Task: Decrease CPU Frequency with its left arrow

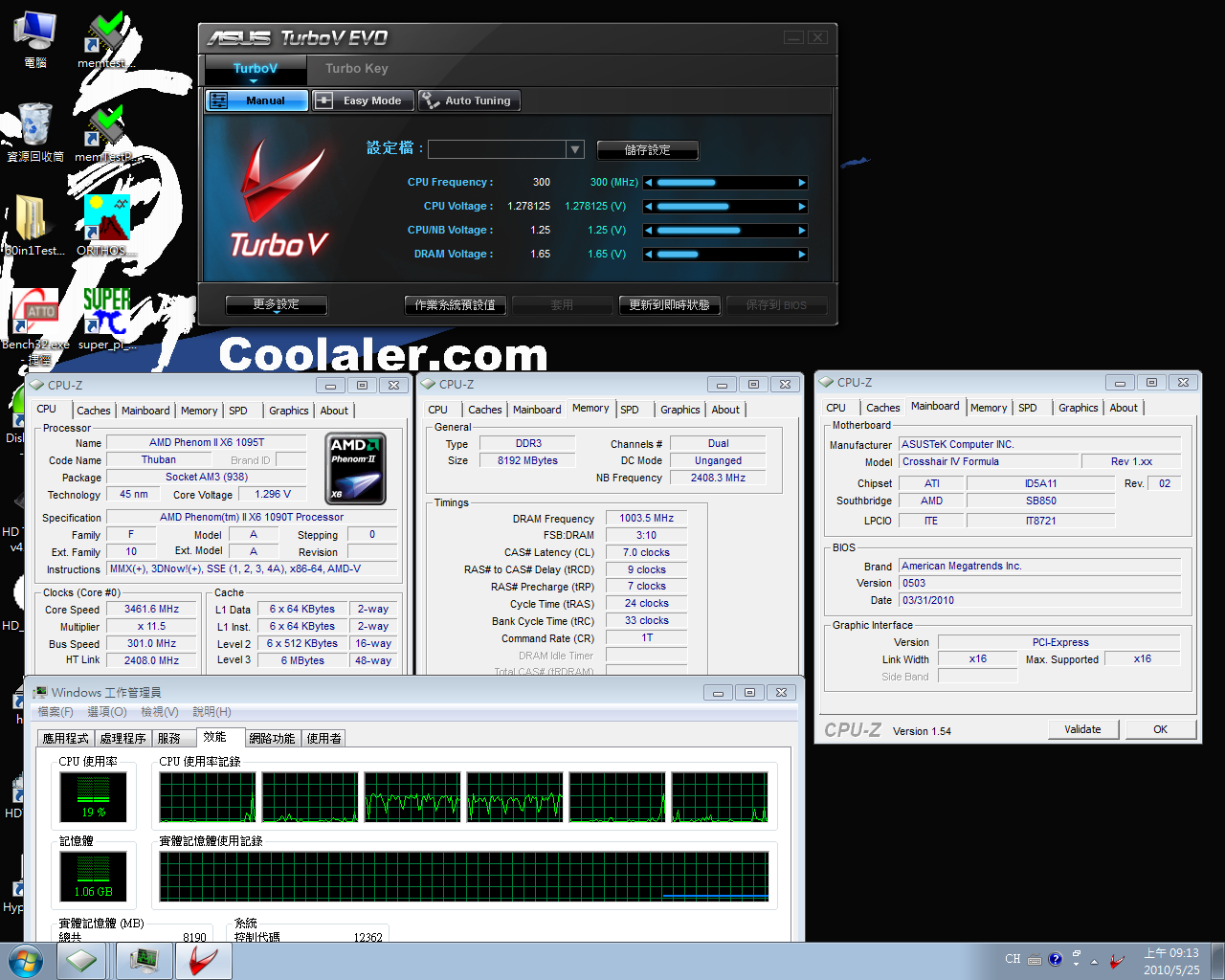Action: [649, 182]
